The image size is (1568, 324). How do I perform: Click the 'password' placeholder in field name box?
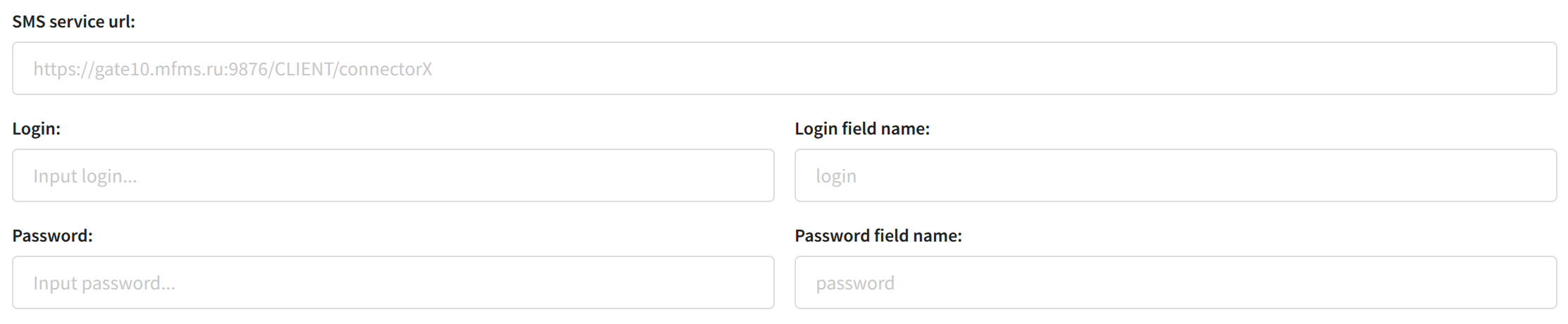[854, 283]
